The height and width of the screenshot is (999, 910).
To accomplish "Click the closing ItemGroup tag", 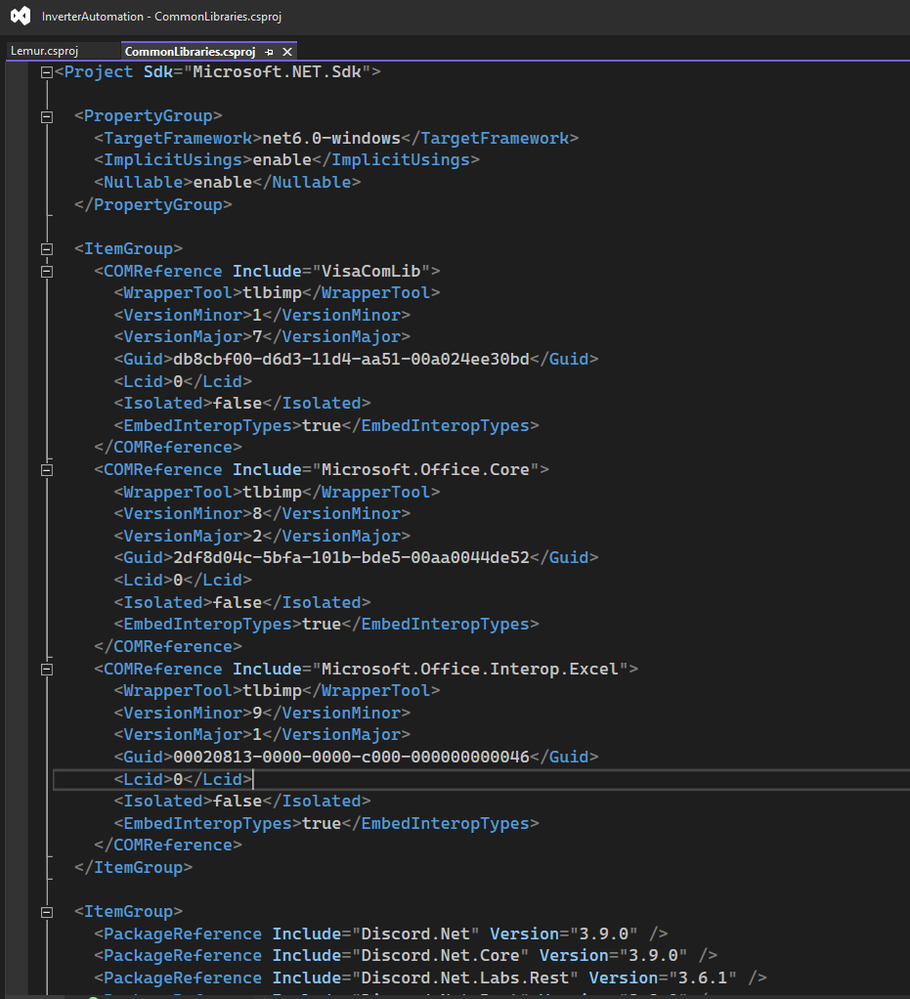I will click(133, 868).
